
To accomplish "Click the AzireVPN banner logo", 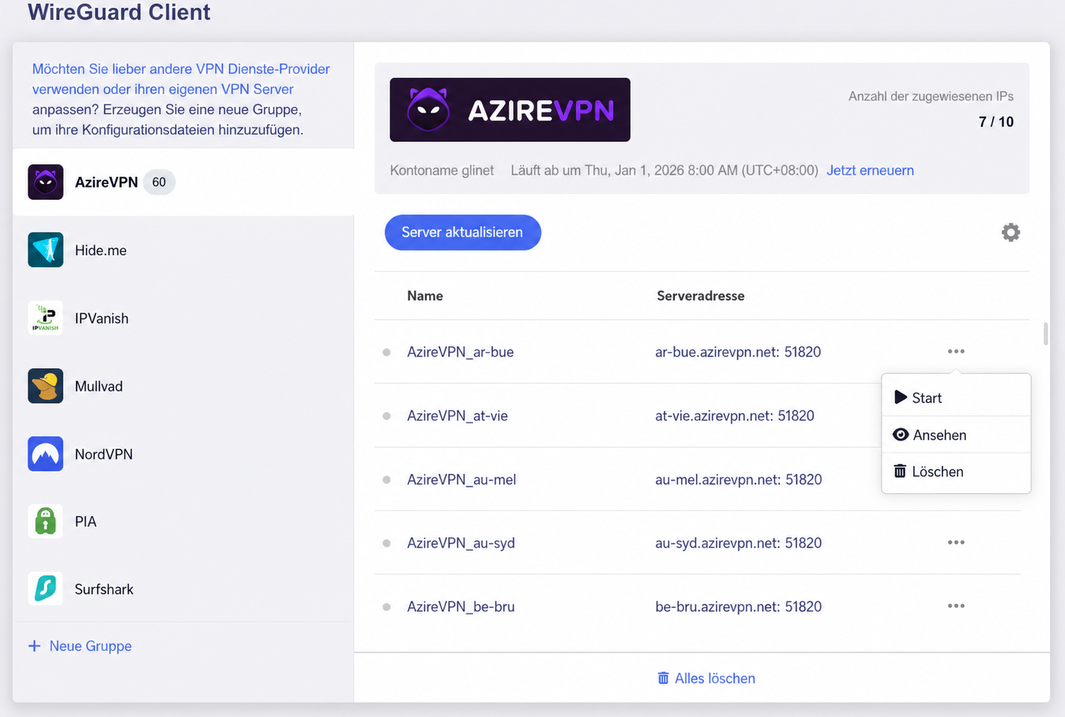I will [510, 110].
